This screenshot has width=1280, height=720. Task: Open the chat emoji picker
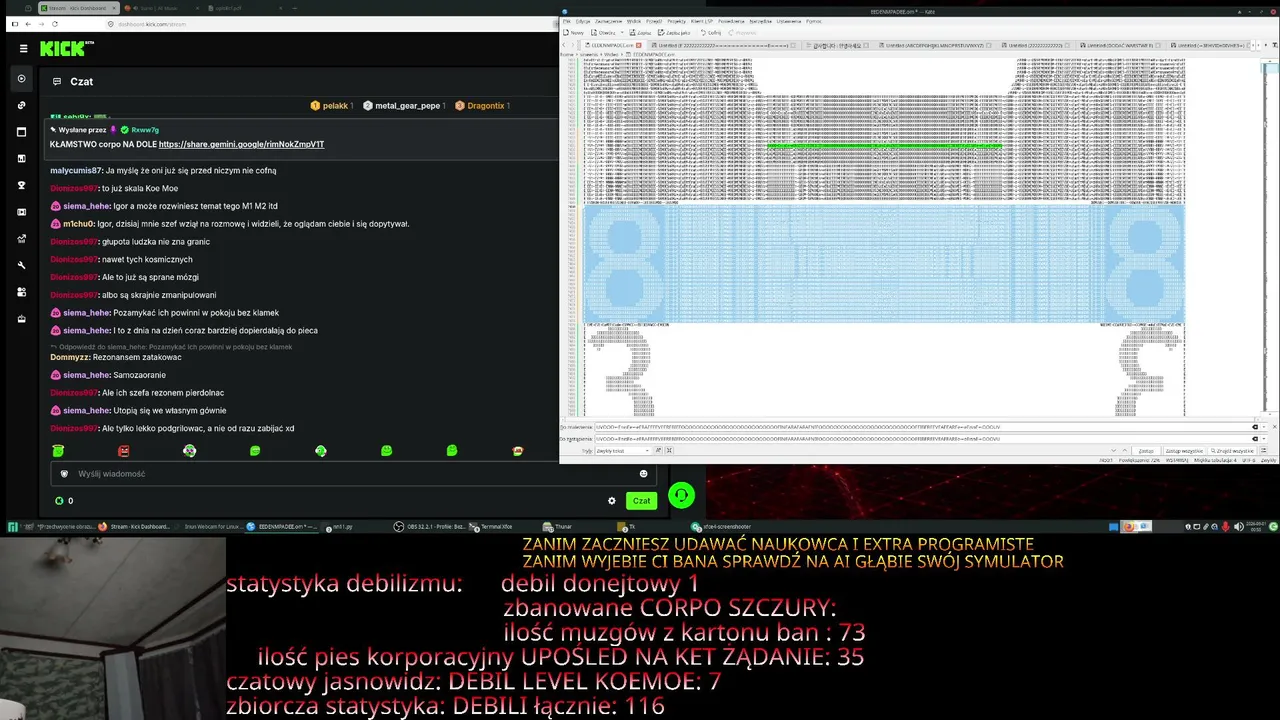tap(643, 474)
